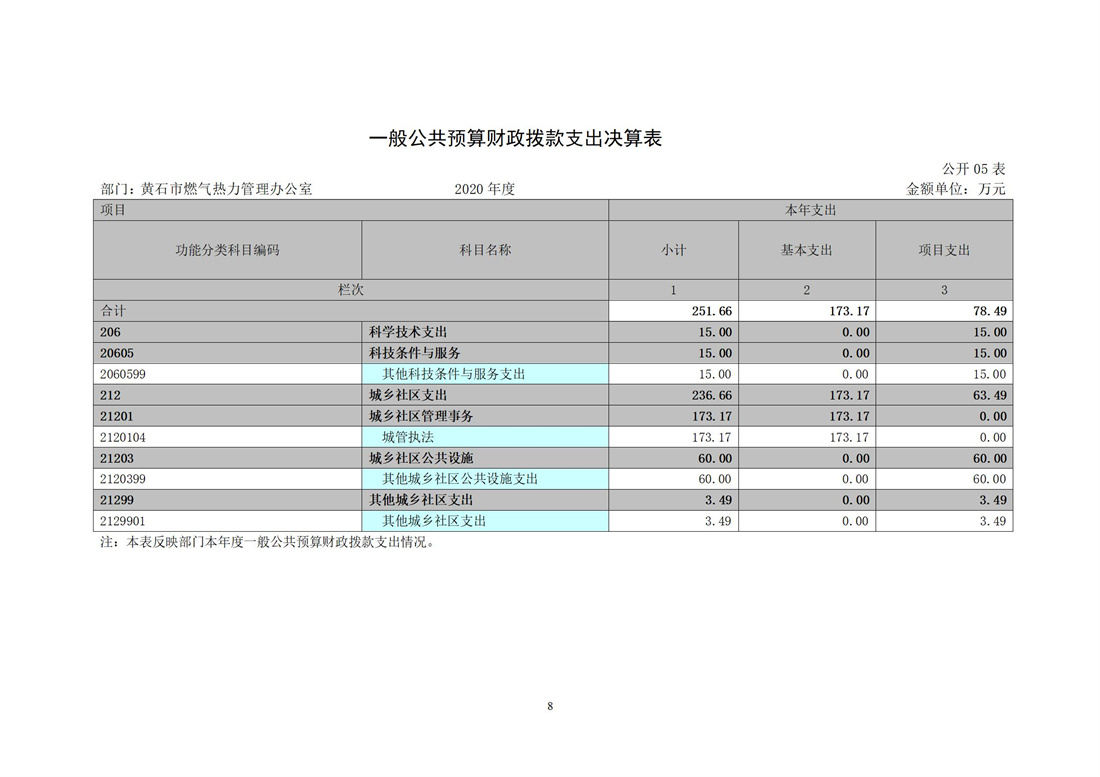The width and height of the screenshot is (1100, 777).
Task: Click the 2020 年度 text
Action: click(484, 189)
